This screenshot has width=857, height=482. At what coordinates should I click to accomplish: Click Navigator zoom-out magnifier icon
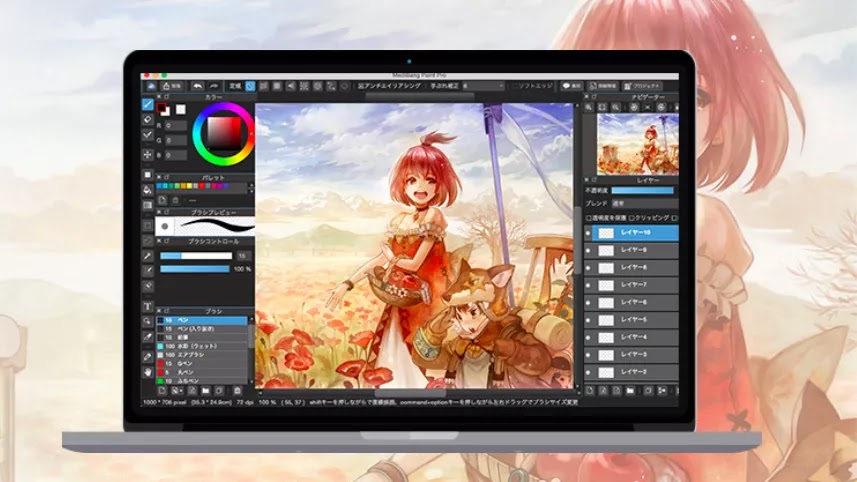click(x=616, y=108)
